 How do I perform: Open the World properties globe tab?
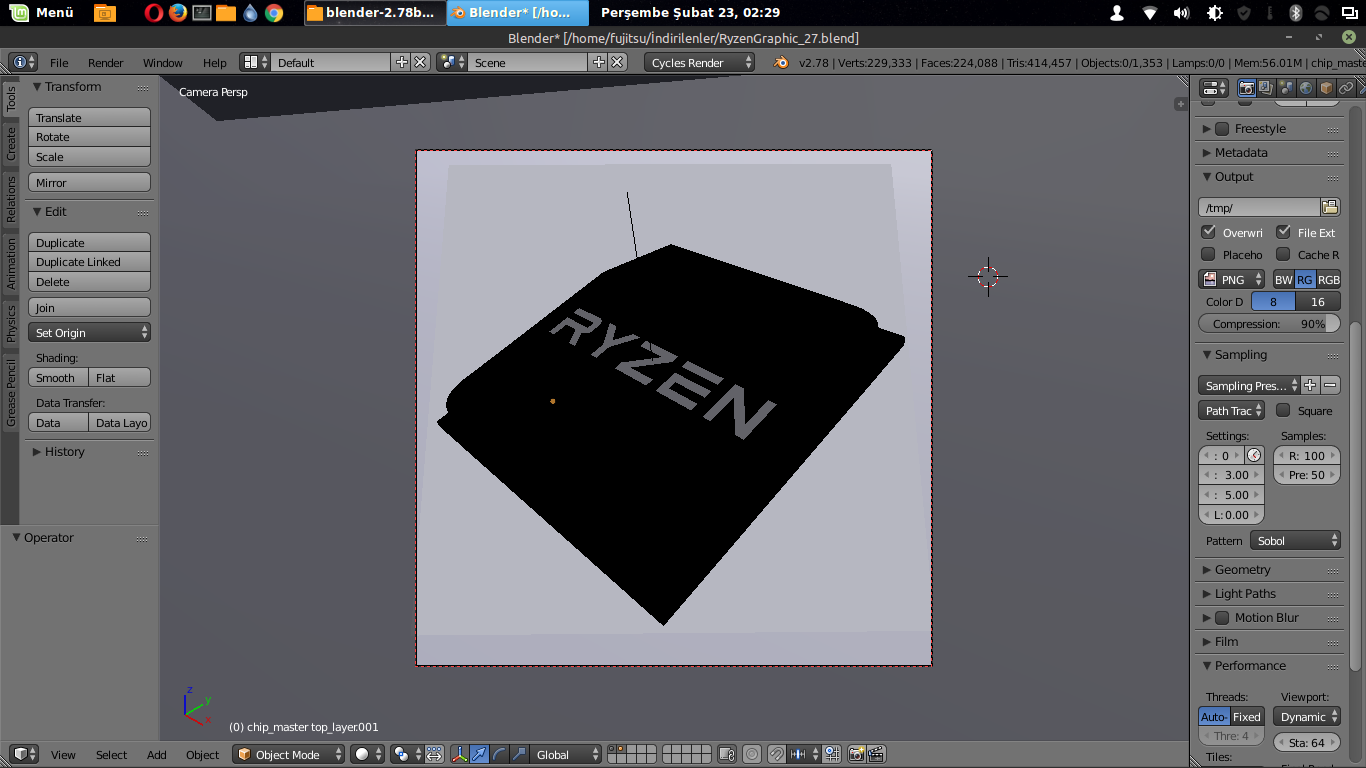point(1306,88)
